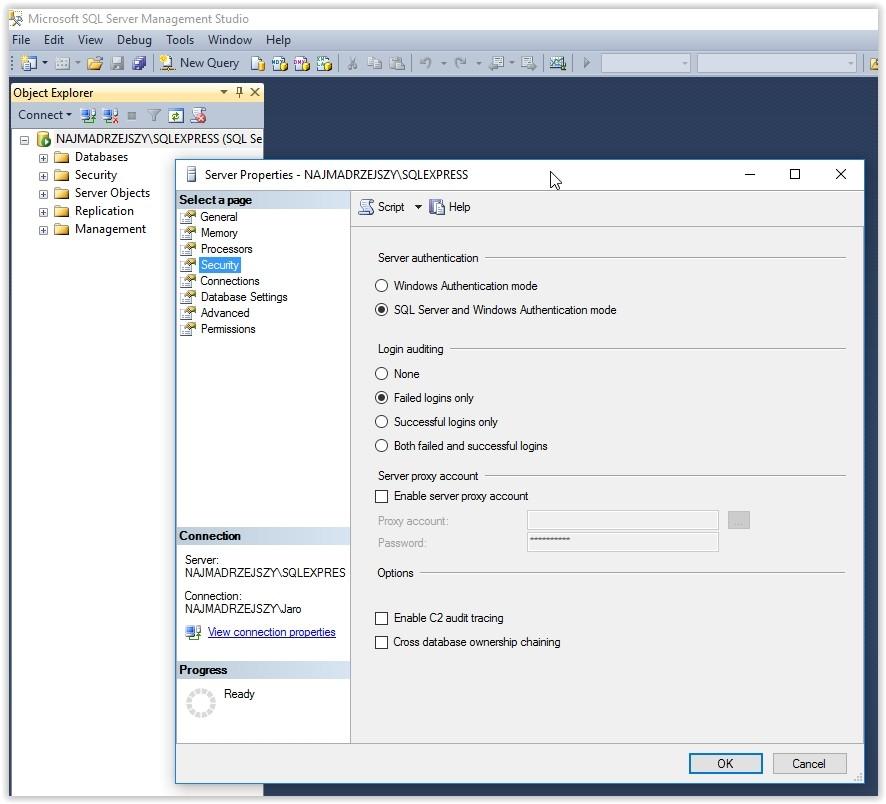Select the Memory page

click(219, 233)
